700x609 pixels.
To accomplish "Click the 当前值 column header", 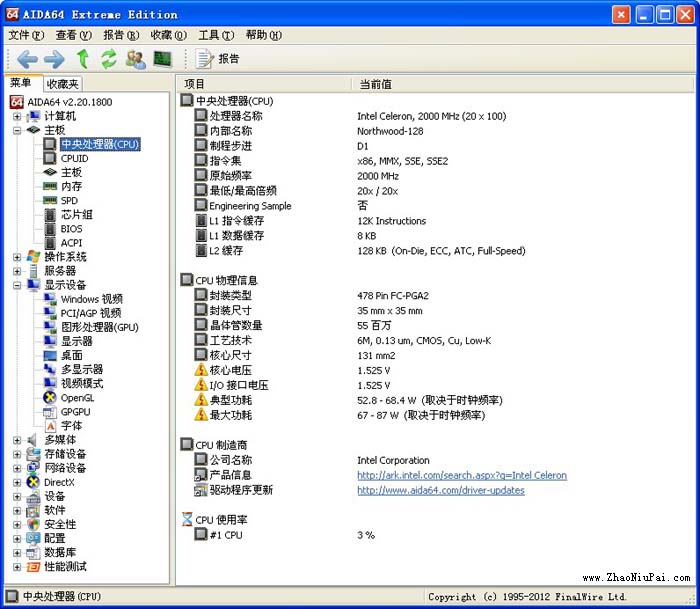I will pos(522,84).
